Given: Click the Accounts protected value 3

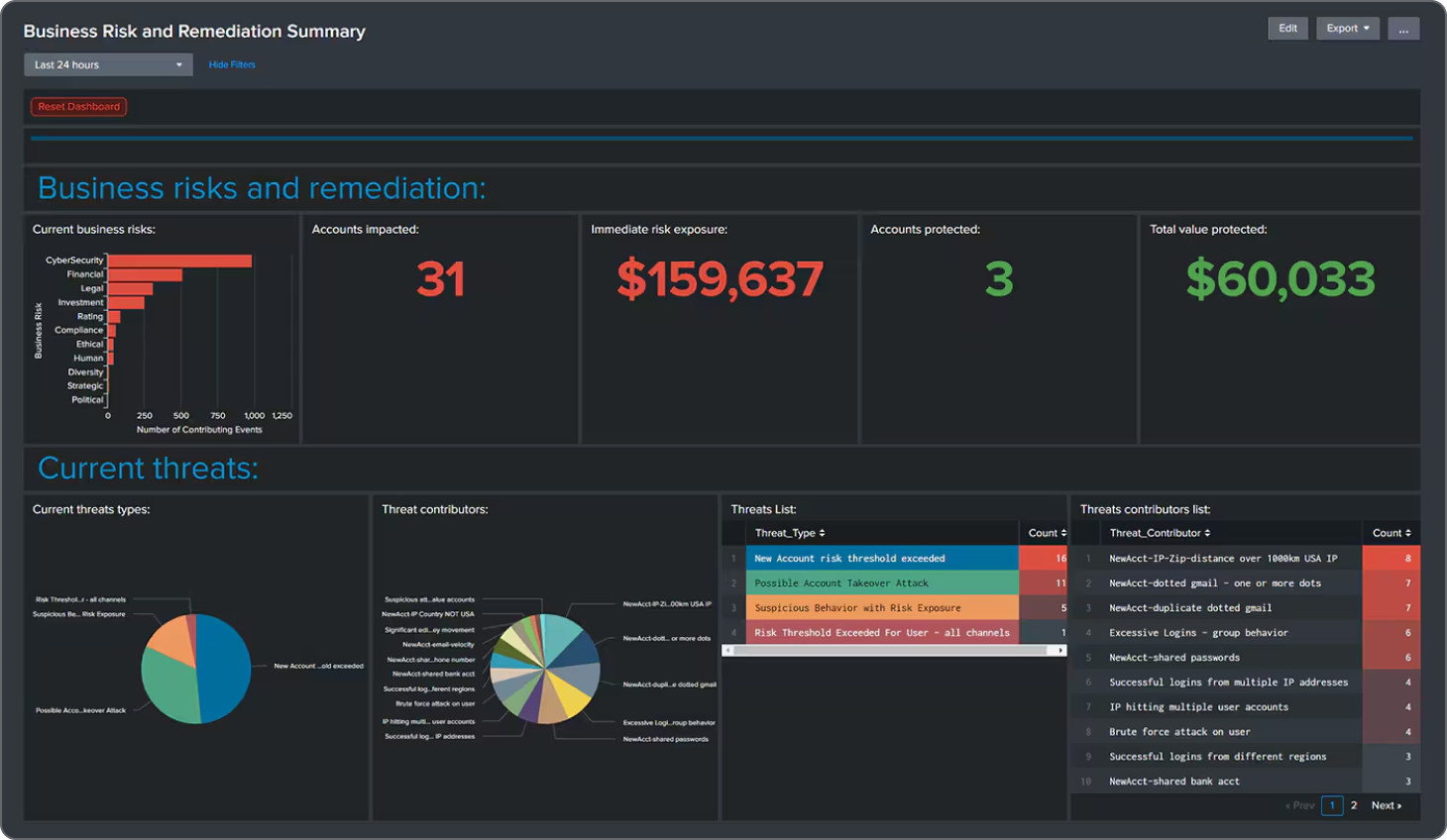Looking at the screenshot, I should click(999, 279).
